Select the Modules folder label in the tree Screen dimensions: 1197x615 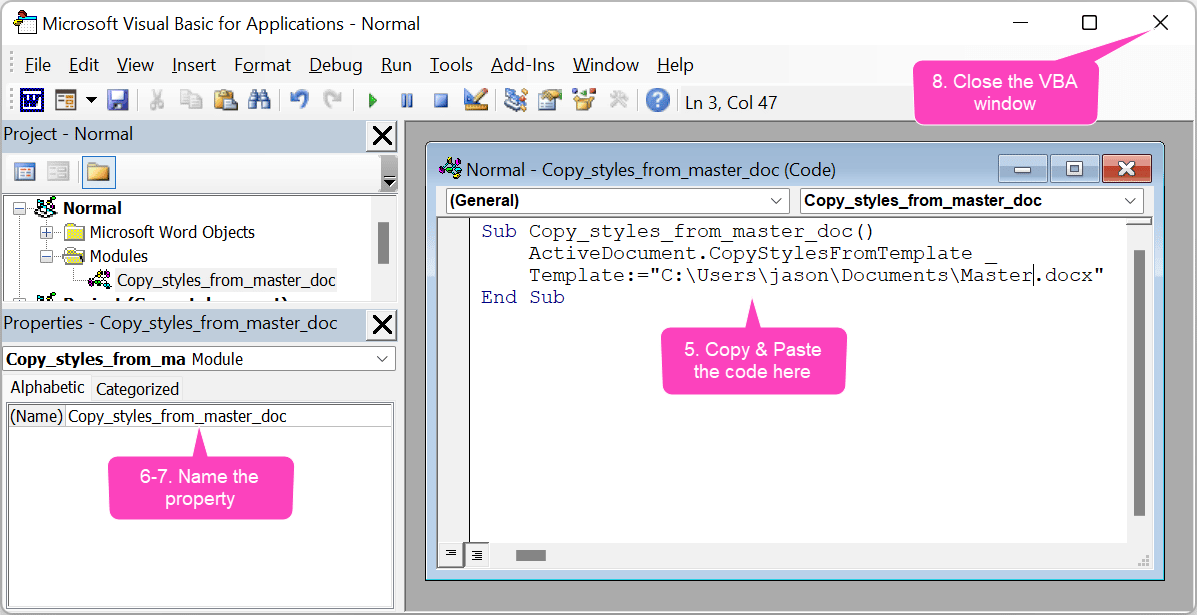click(118, 256)
